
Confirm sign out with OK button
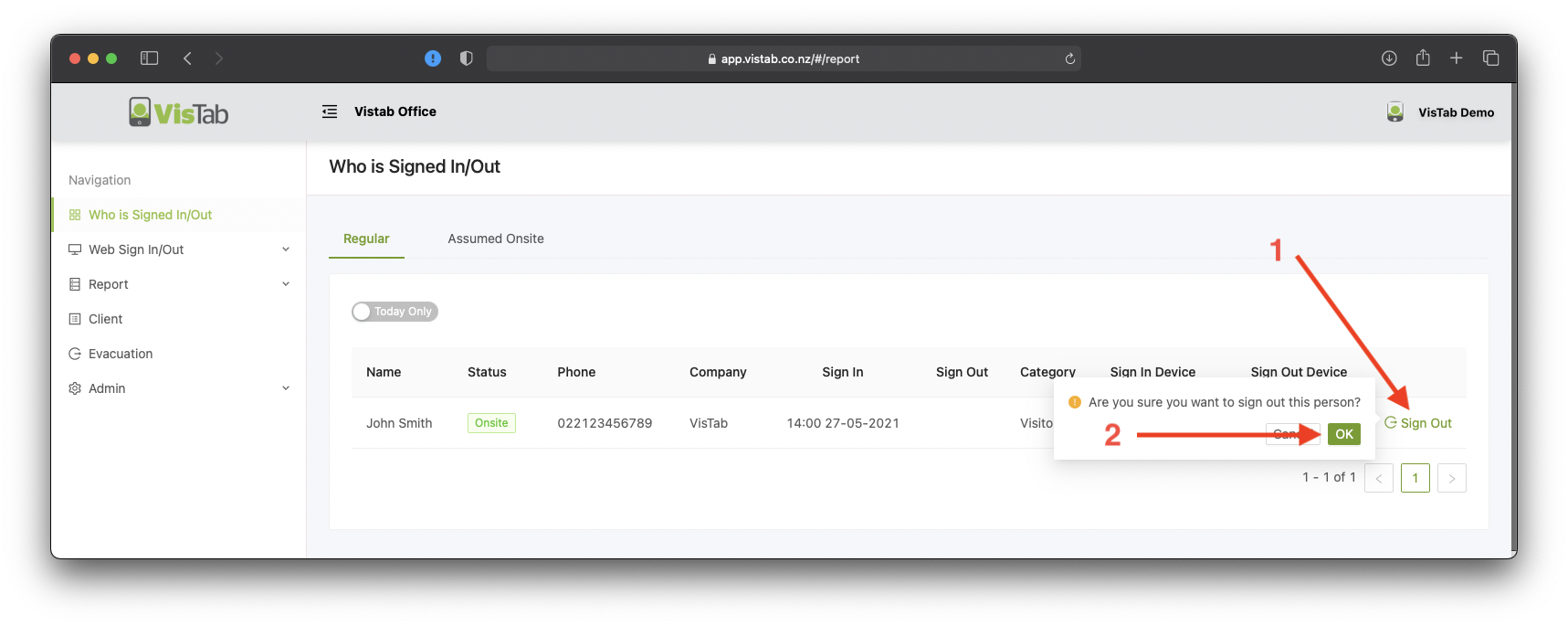(x=1344, y=434)
